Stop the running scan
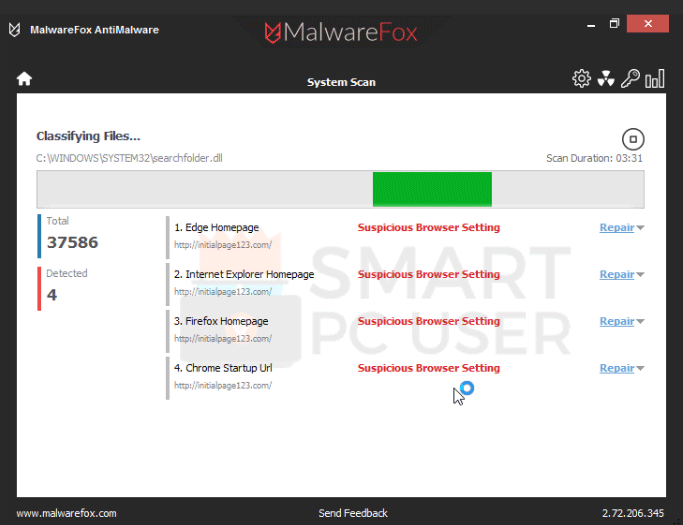 click(x=633, y=139)
